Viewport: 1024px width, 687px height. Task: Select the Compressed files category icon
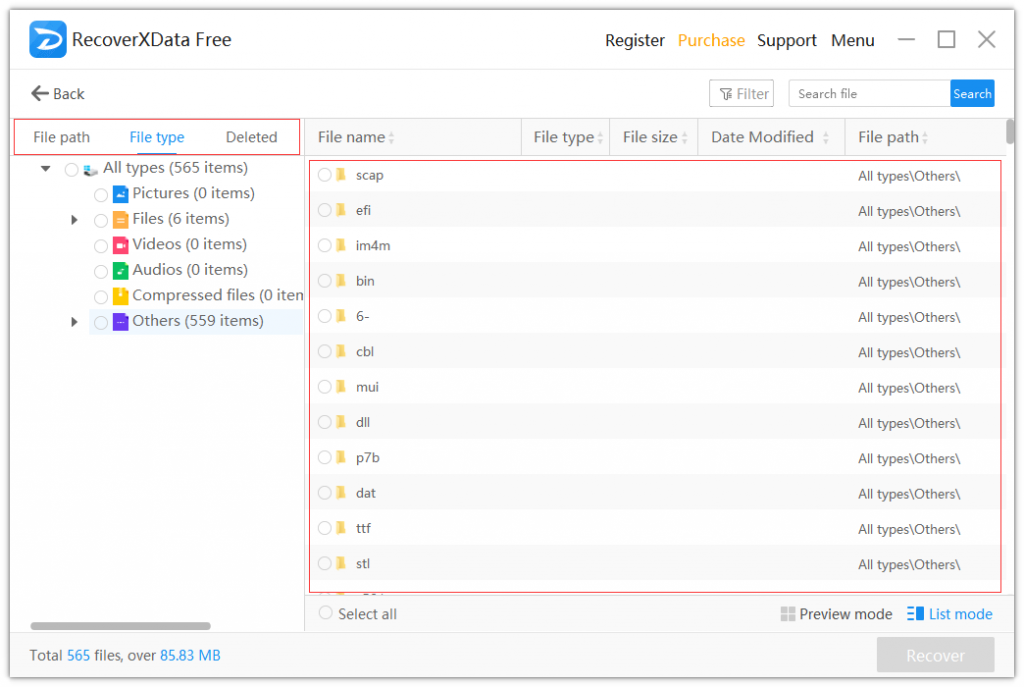coord(118,295)
